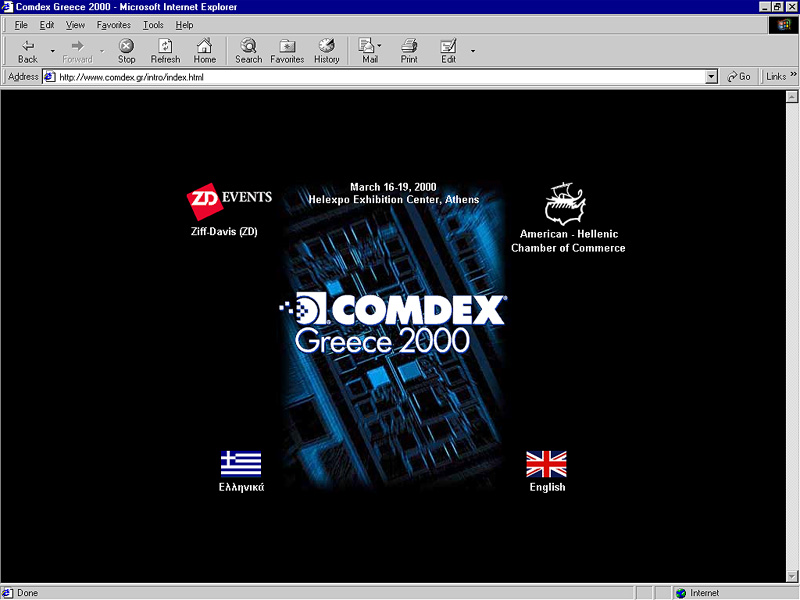Click the Edit toolbar button
Screen dimensions: 800x600
pos(448,51)
